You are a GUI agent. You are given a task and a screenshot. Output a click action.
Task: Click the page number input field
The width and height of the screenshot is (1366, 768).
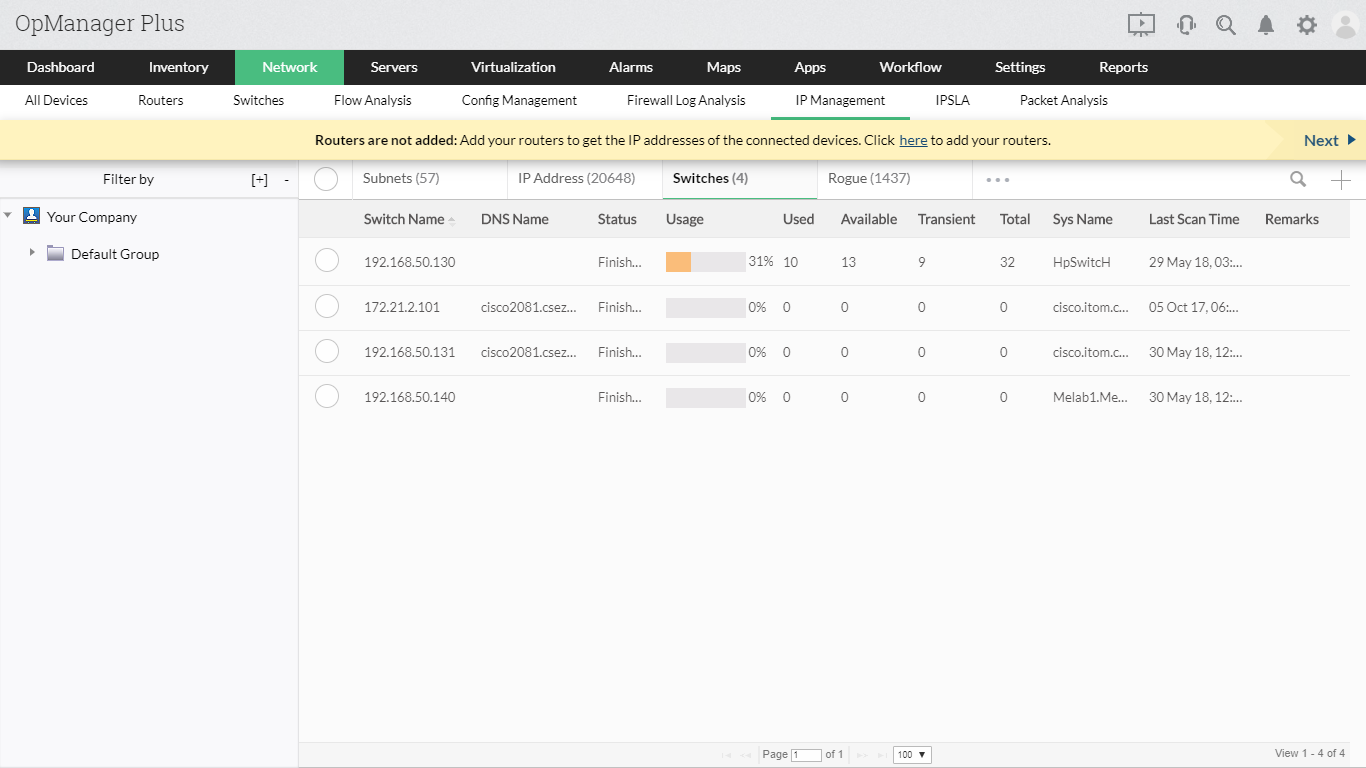tap(806, 754)
